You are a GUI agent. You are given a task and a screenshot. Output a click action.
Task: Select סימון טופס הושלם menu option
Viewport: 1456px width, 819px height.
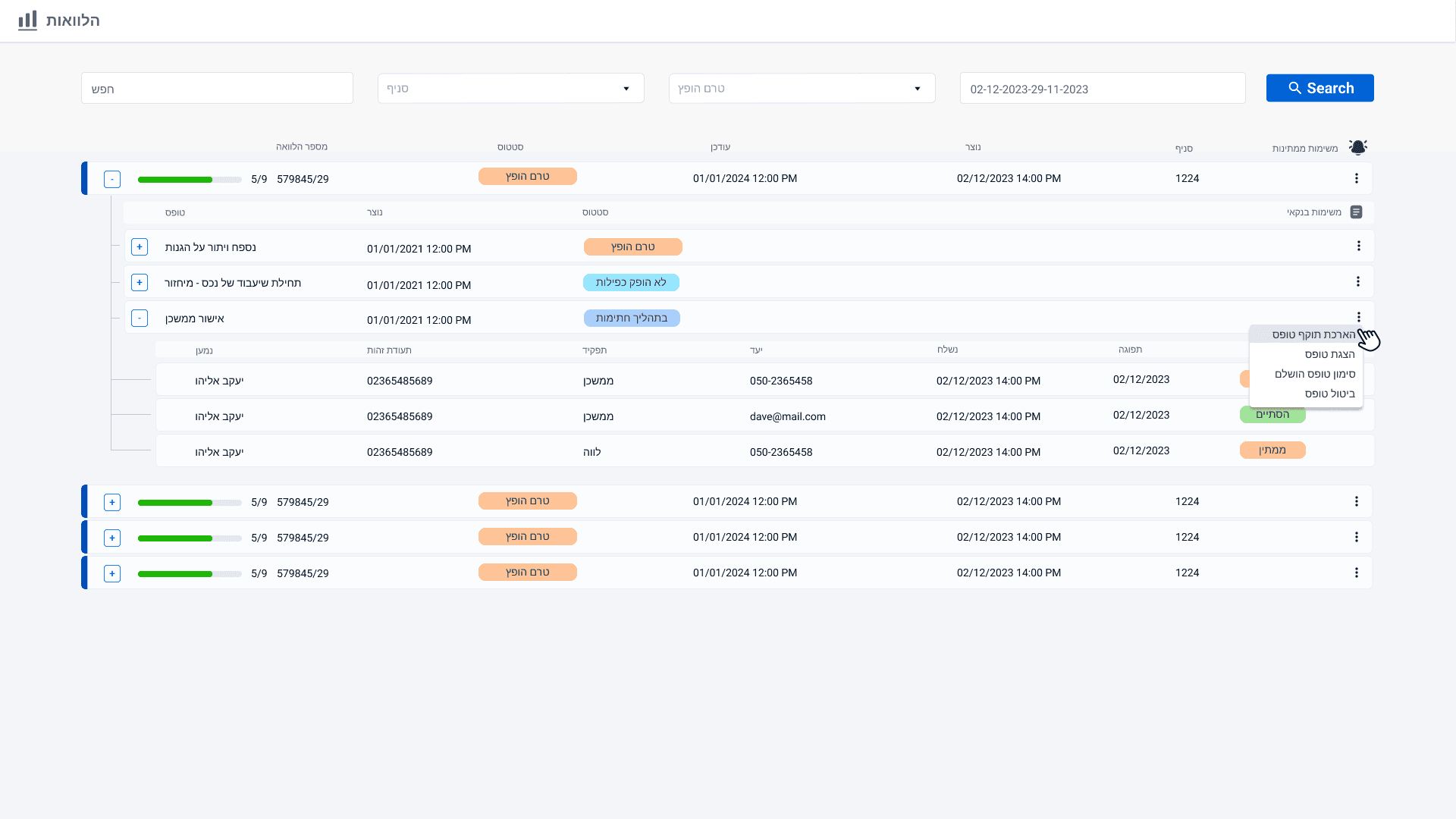point(1314,374)
